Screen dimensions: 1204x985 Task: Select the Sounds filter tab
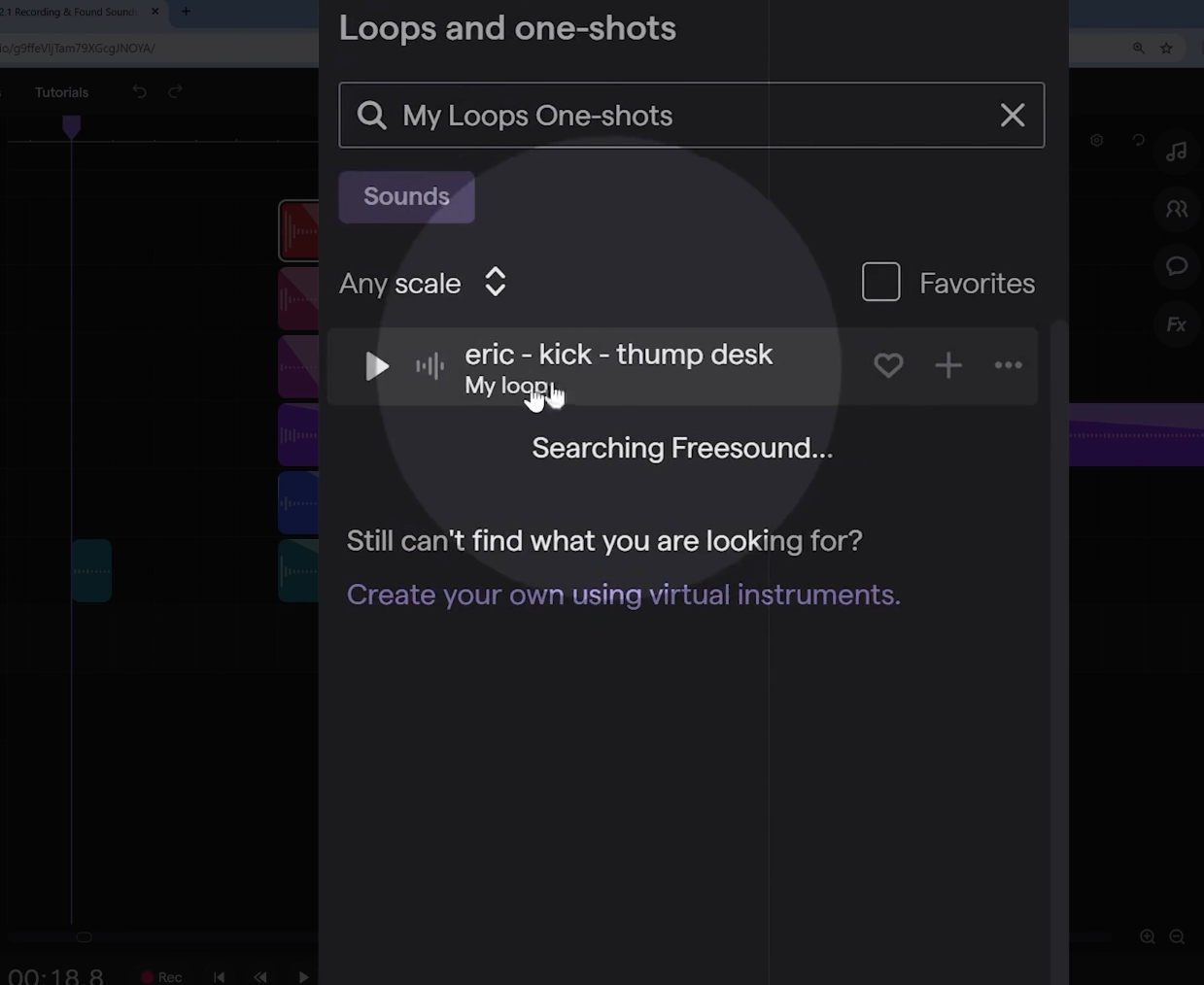point(406,196)
